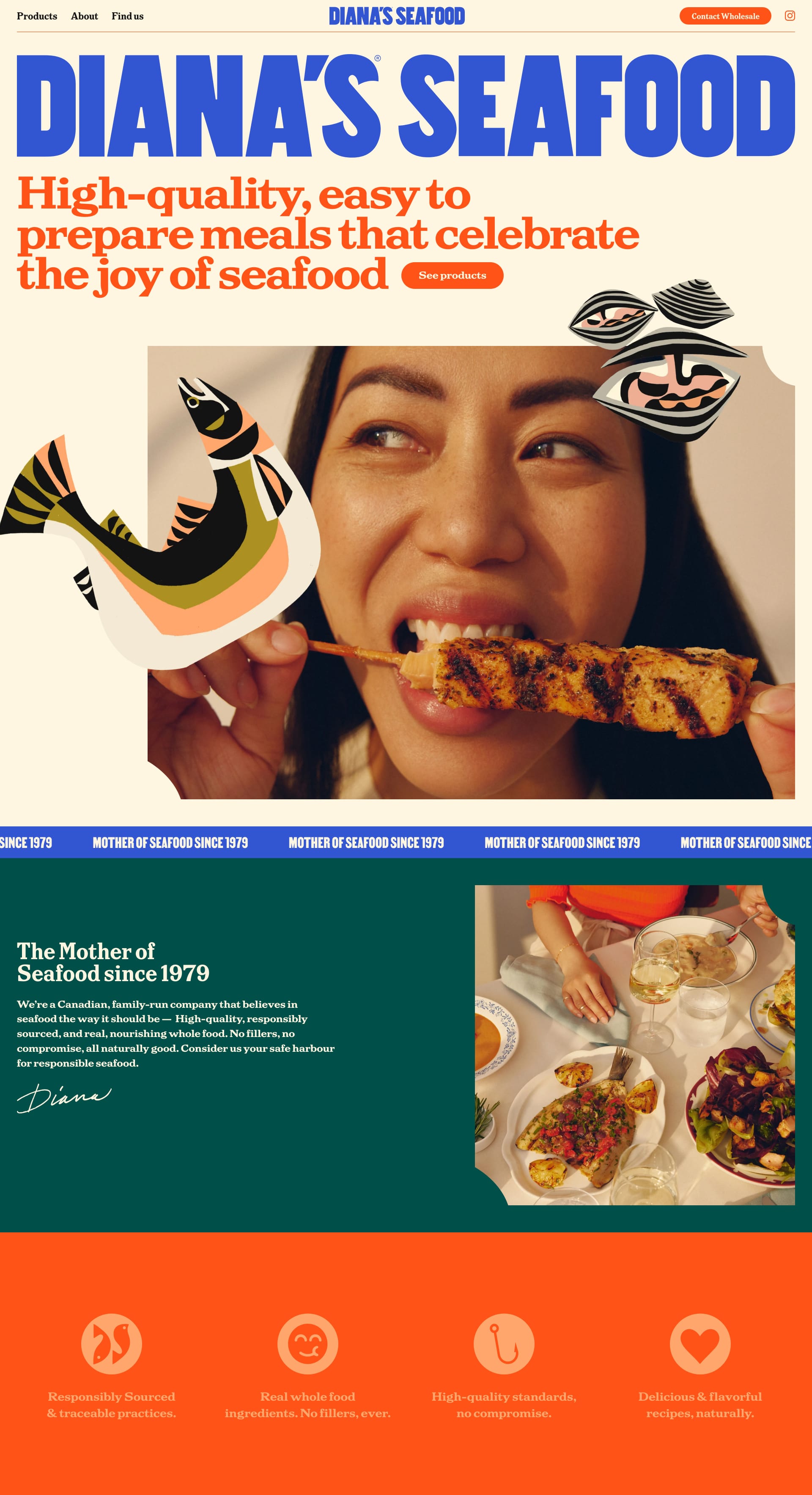Click small Diana's Seafood header logo

pyautogui.click(x=397, y=16)
